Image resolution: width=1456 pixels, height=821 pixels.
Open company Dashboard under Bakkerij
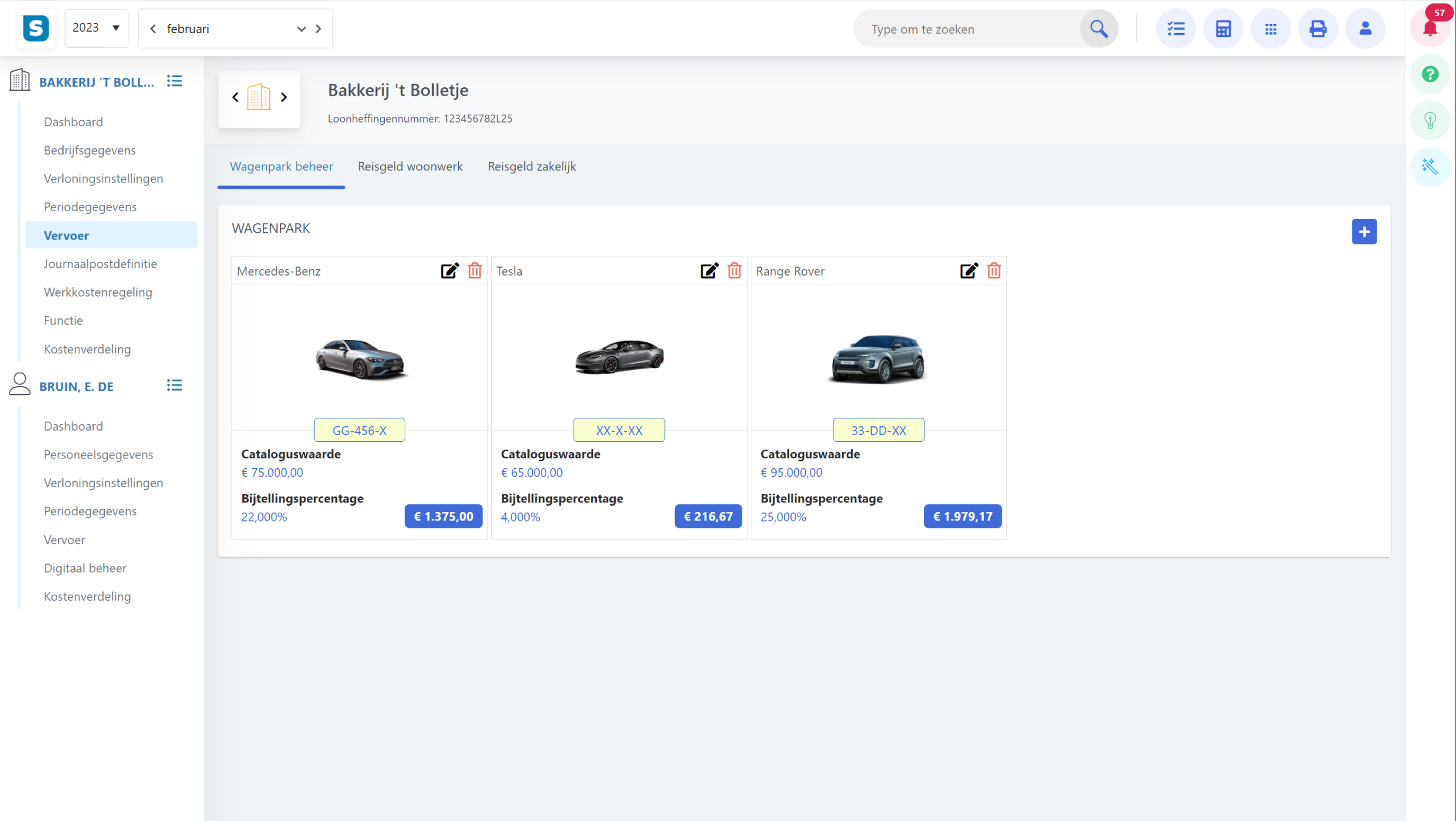[x=74, y=122]
